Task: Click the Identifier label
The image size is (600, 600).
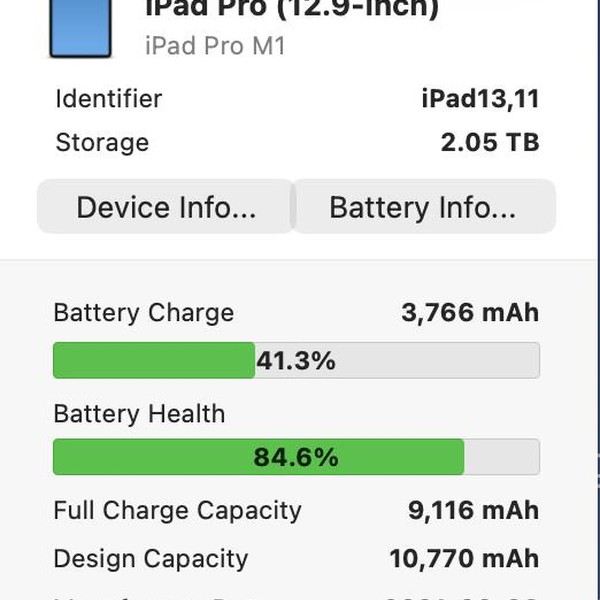Action: tap(108, 99)
